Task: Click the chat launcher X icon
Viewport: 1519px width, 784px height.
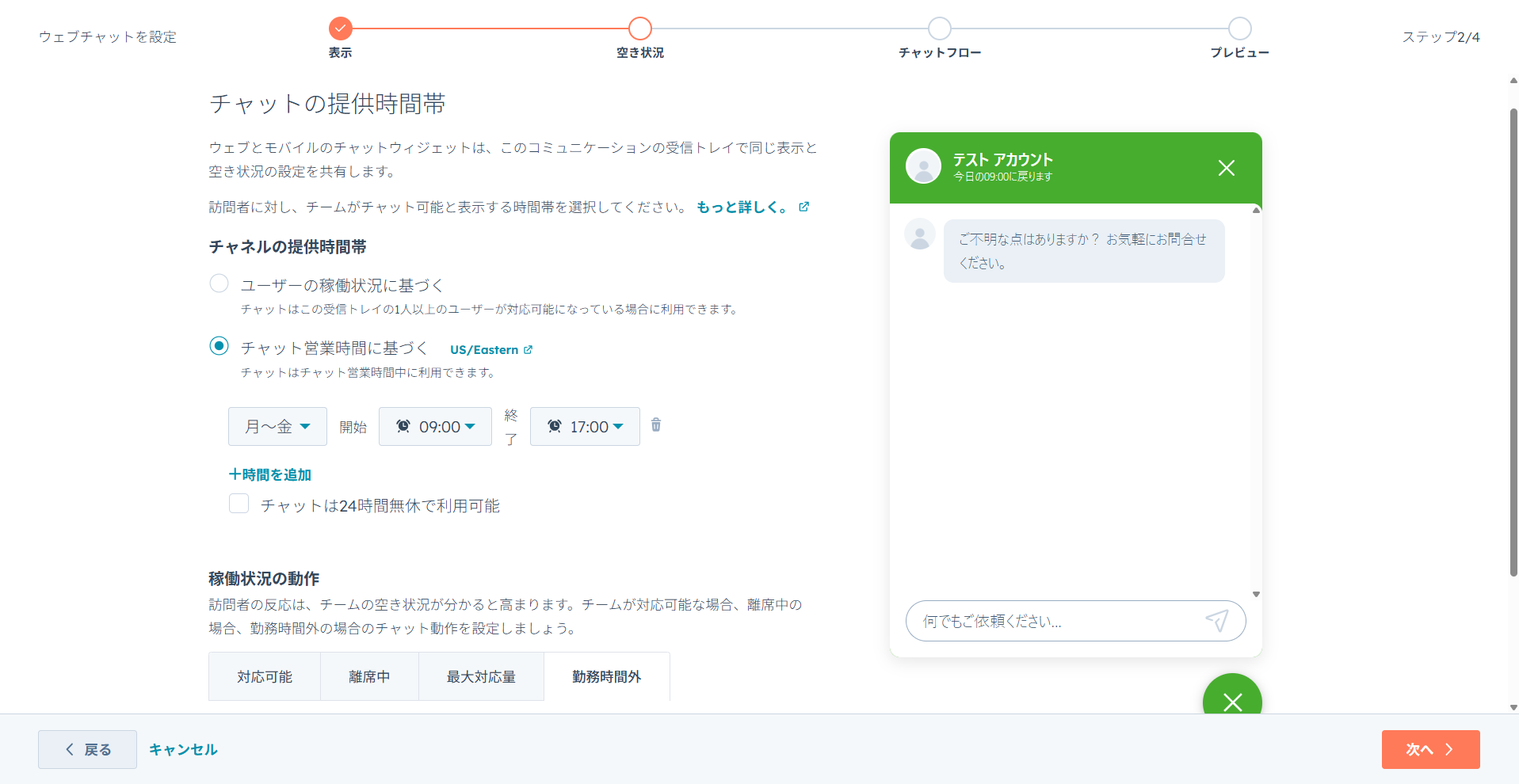Action: (x=1232, y=703)
